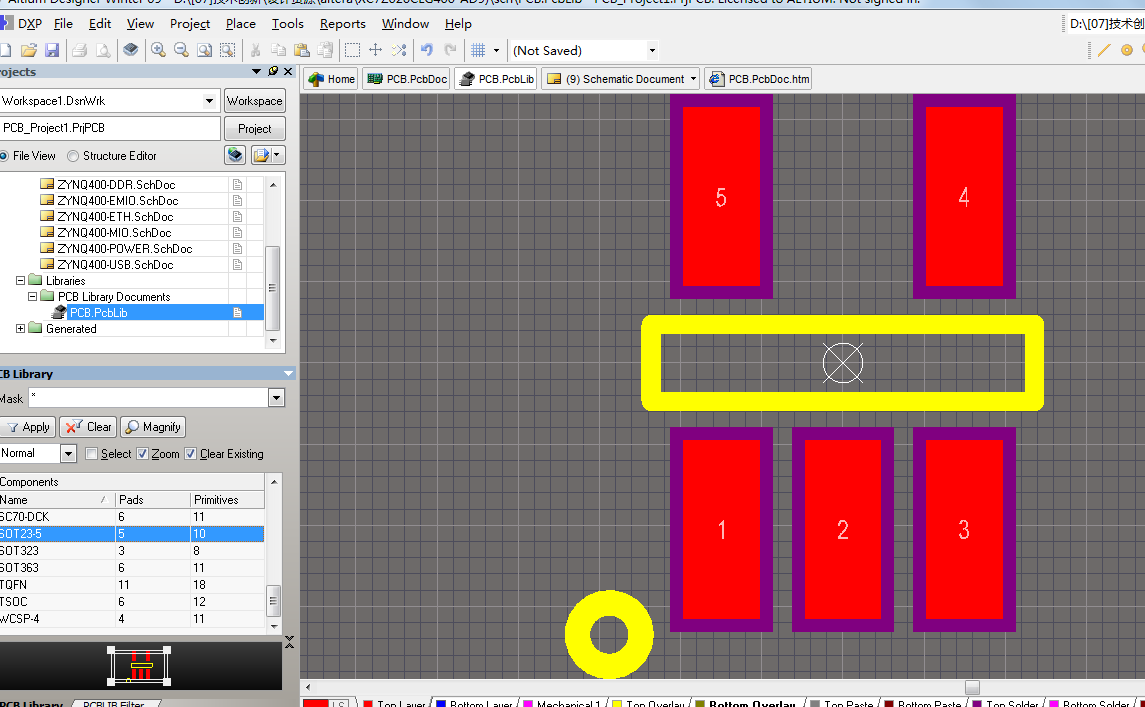
Task: Select the SOT323 component row
Action: 131,551
